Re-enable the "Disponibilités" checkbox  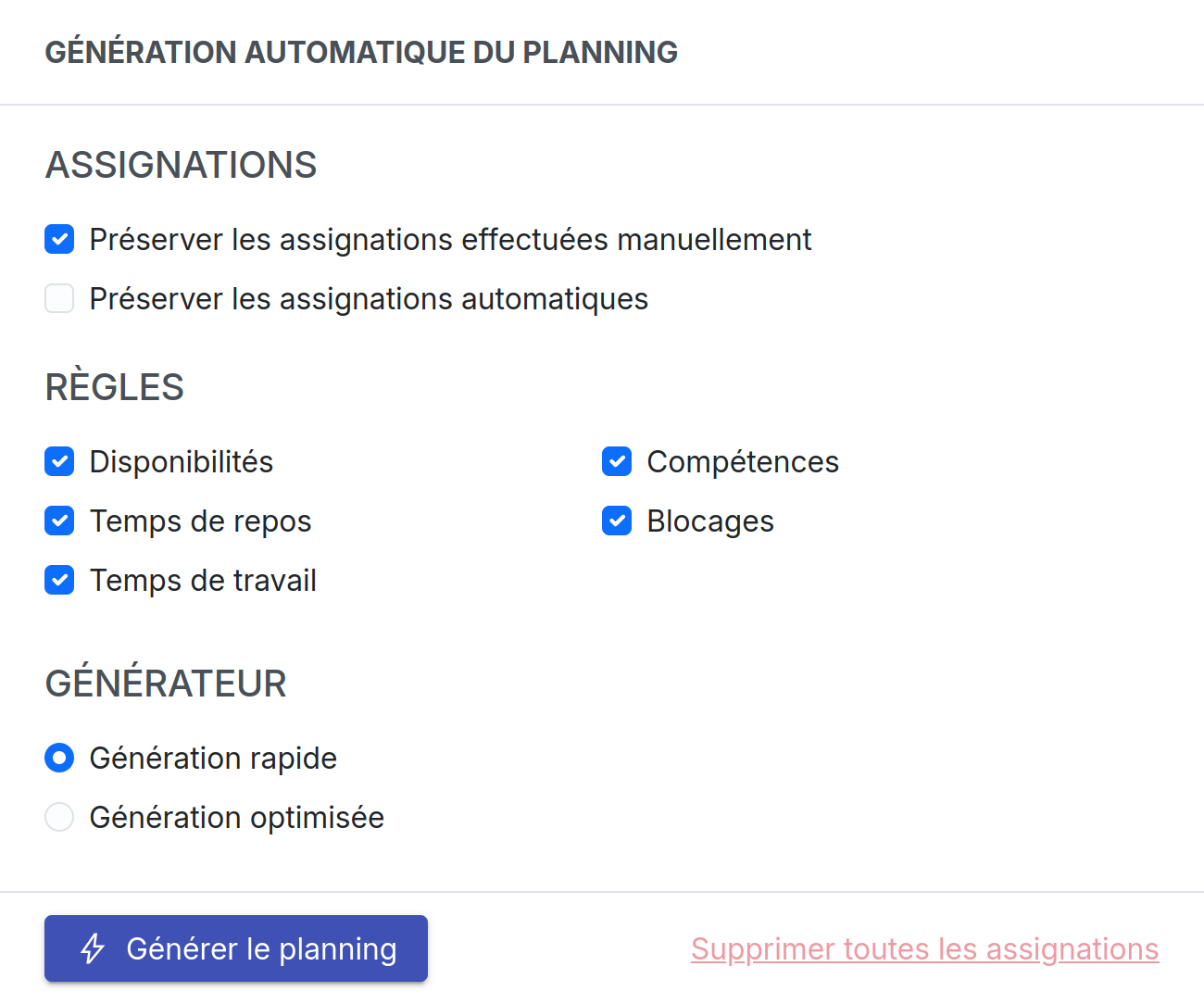(59, 461)
